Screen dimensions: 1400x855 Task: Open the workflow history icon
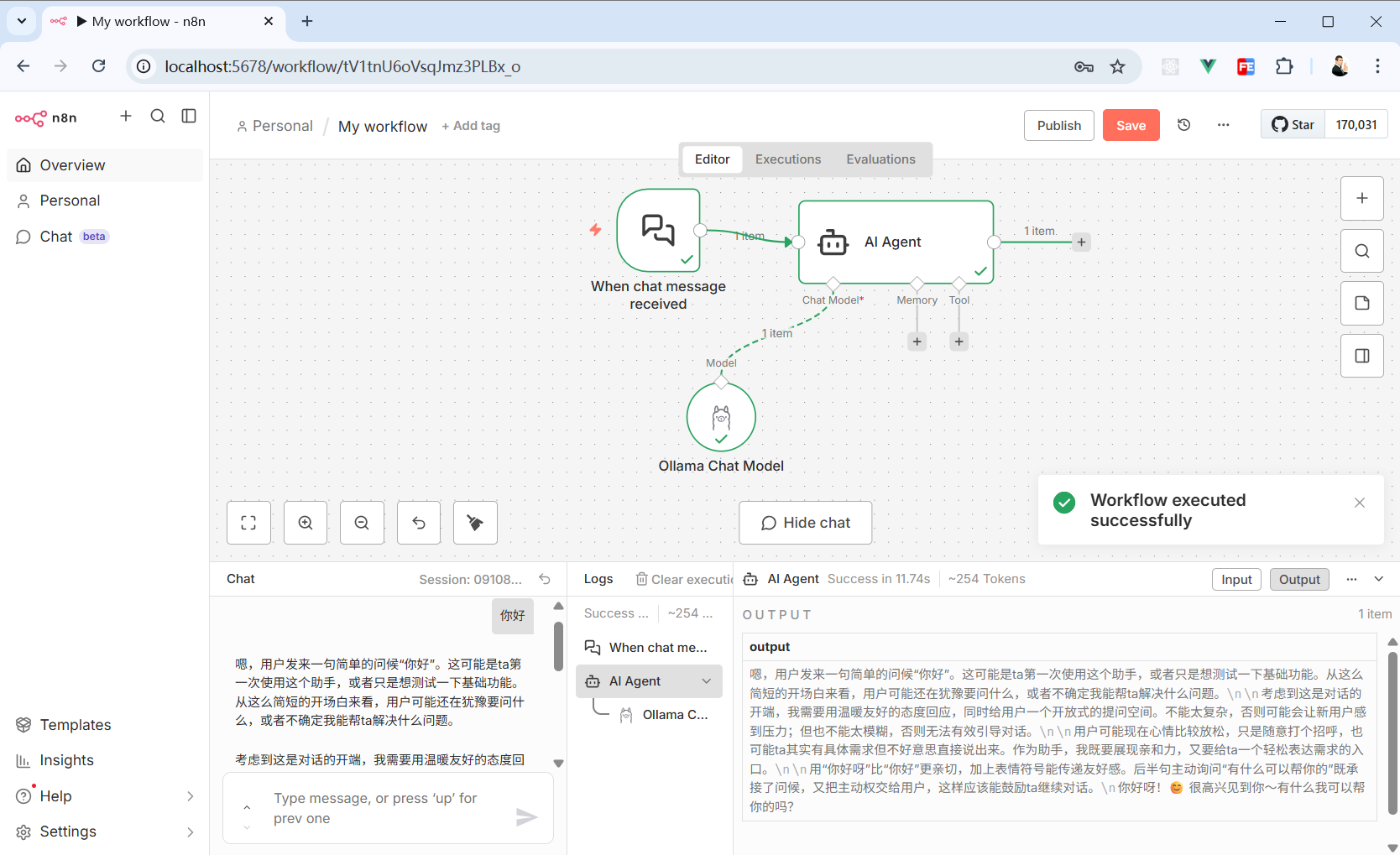click(1183, 125)
